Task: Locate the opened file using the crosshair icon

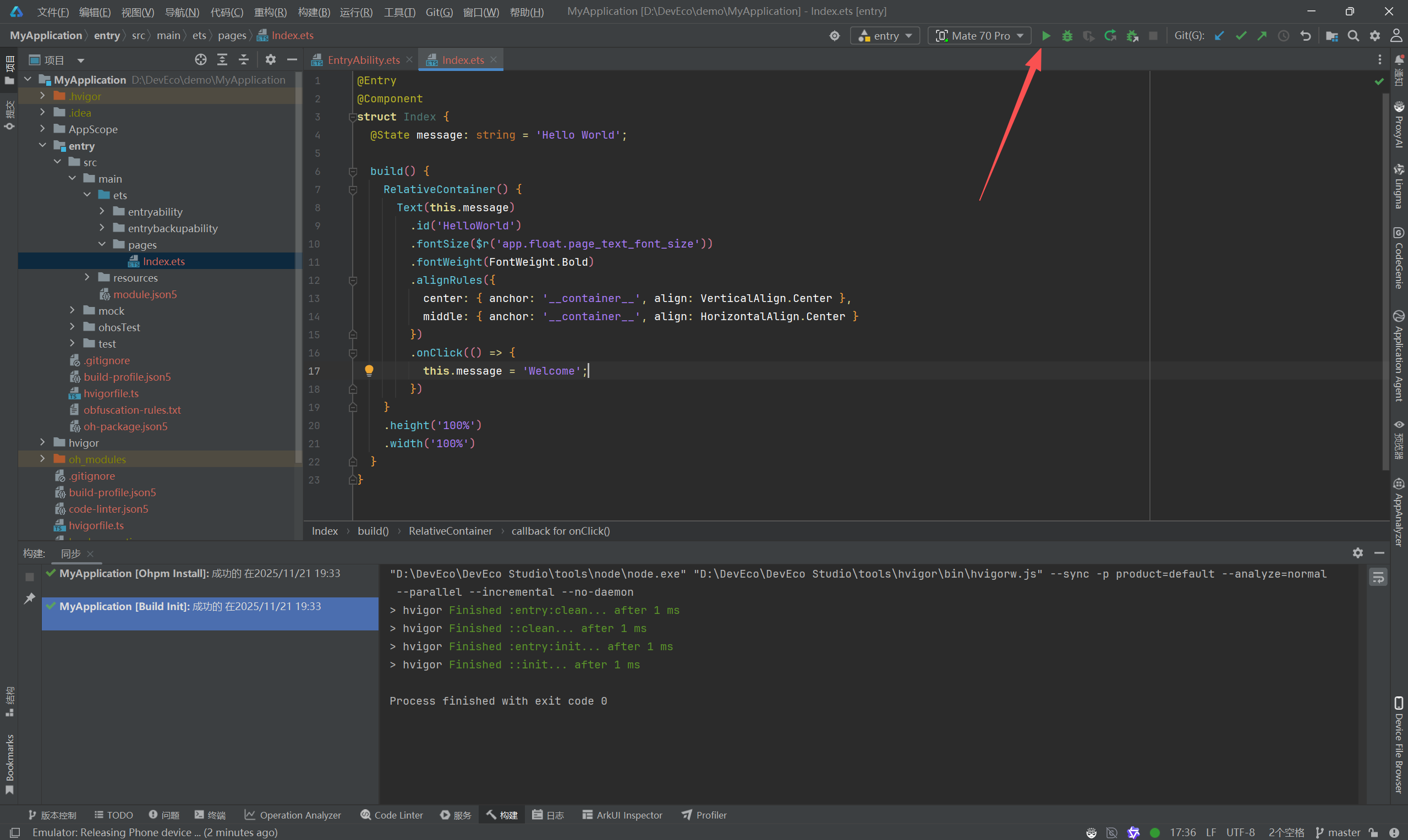Action: [200, 59]
